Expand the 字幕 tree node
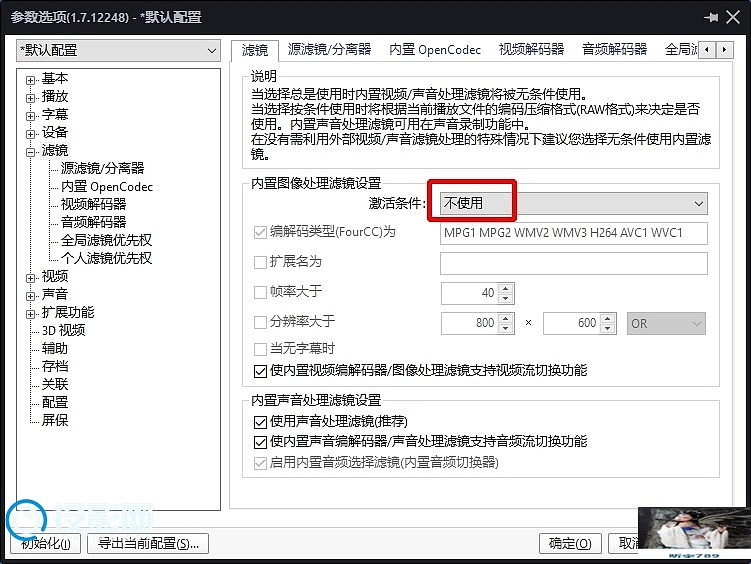Image resolution: width=751 pixels, height=564 pixels. tap(31, 115)
